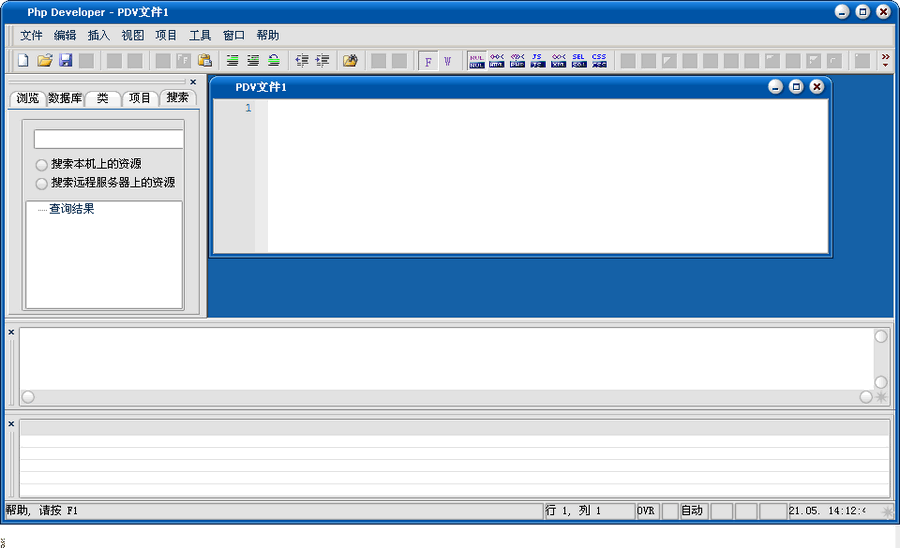Click the 自动 status bar field

(692, 511)
